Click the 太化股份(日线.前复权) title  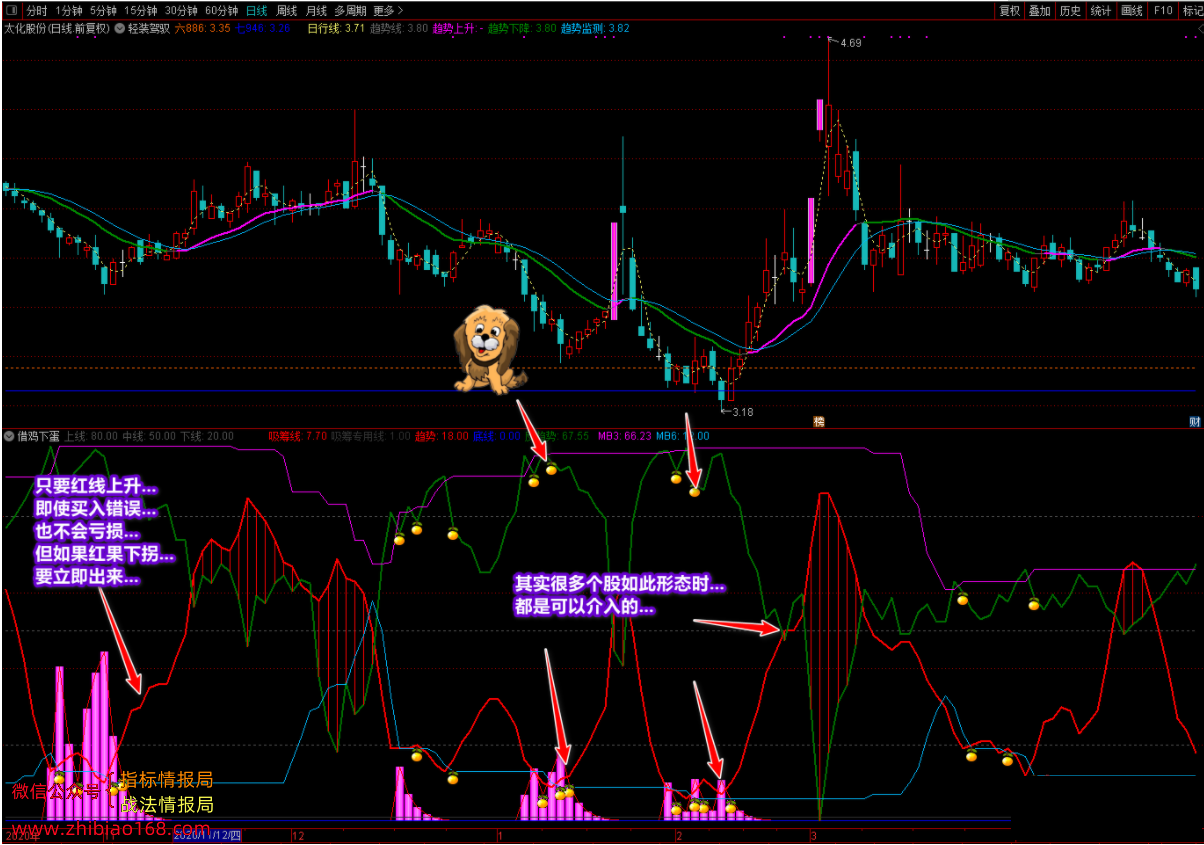[x=57, y=28]
